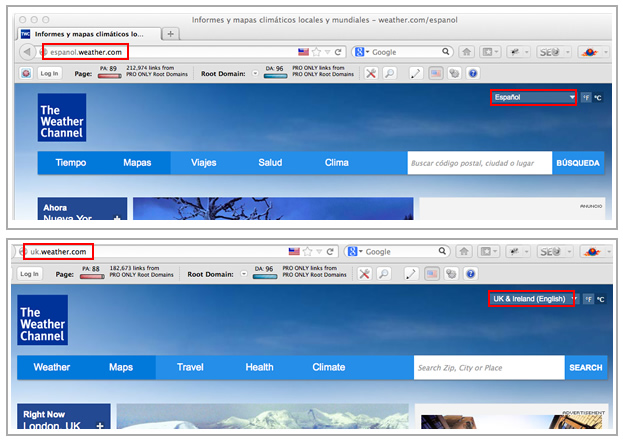The width and height of the screenshot is (623, 444).
Task: Click the reload icon in the uk.weather.com browser
Action: [338, 252]
